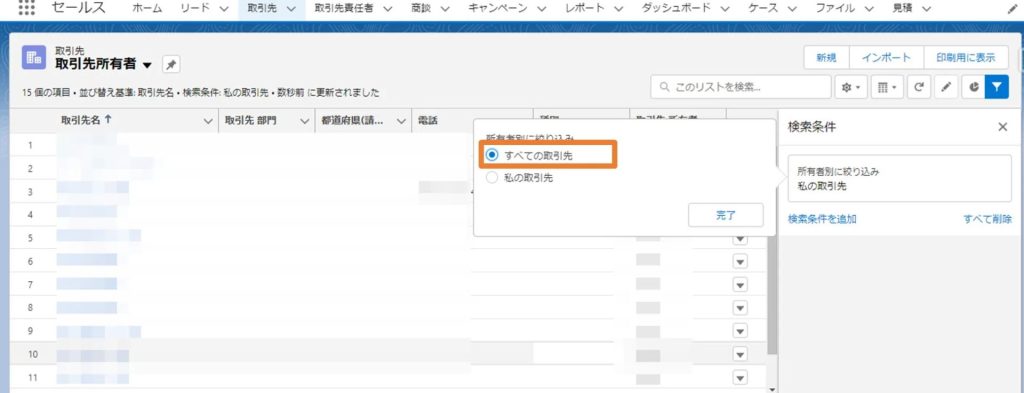Open the レポート tab
This screenshot has width=1024, height=393.
[x=586, y=8]
